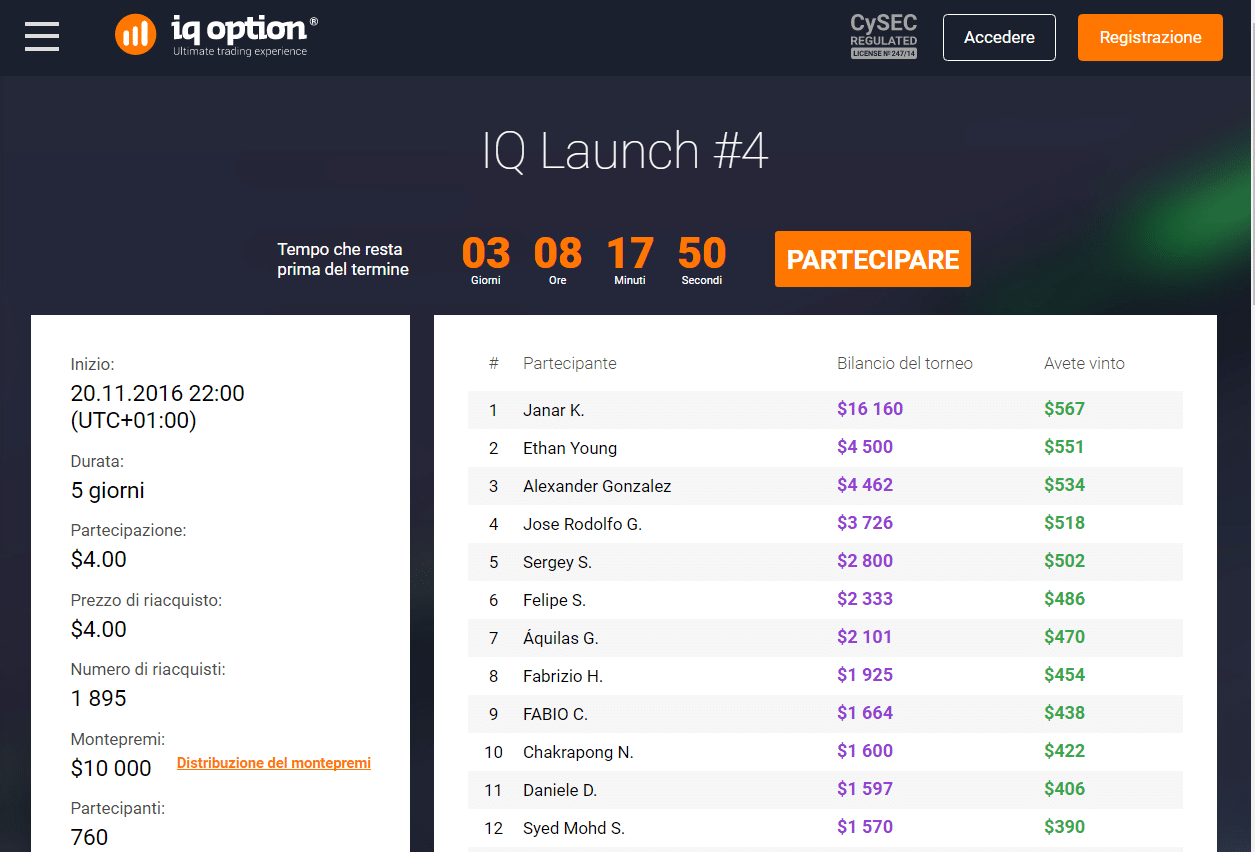This screenshot has height=852, width=1255.
Task: Click the 08 Ore countdown digits
Action: [x=558, y=253]
